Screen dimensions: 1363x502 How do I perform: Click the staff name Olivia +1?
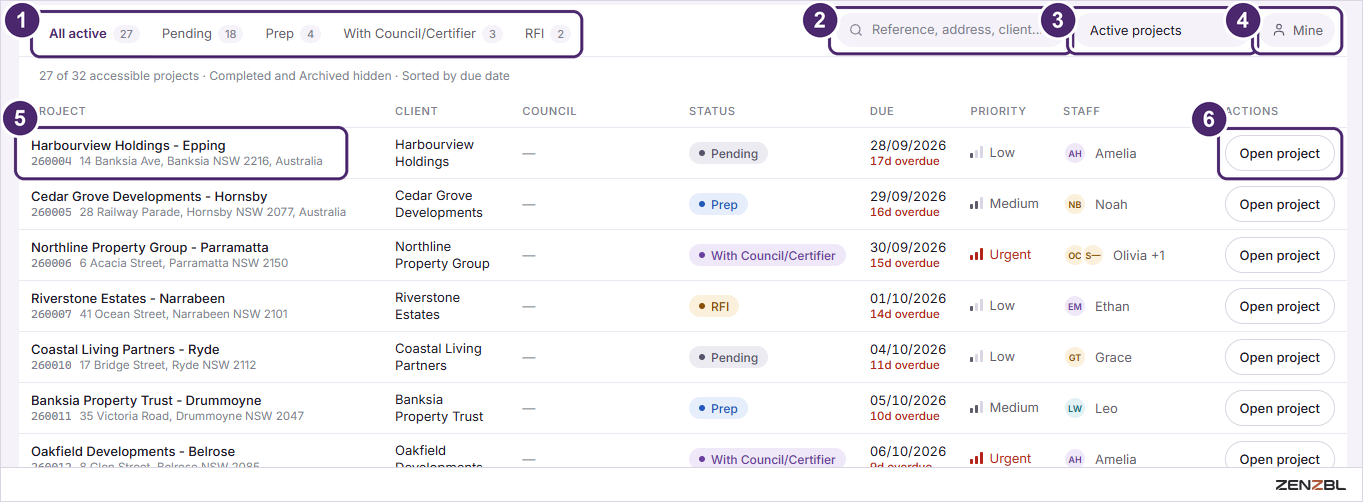click(x=1139, y=255)
